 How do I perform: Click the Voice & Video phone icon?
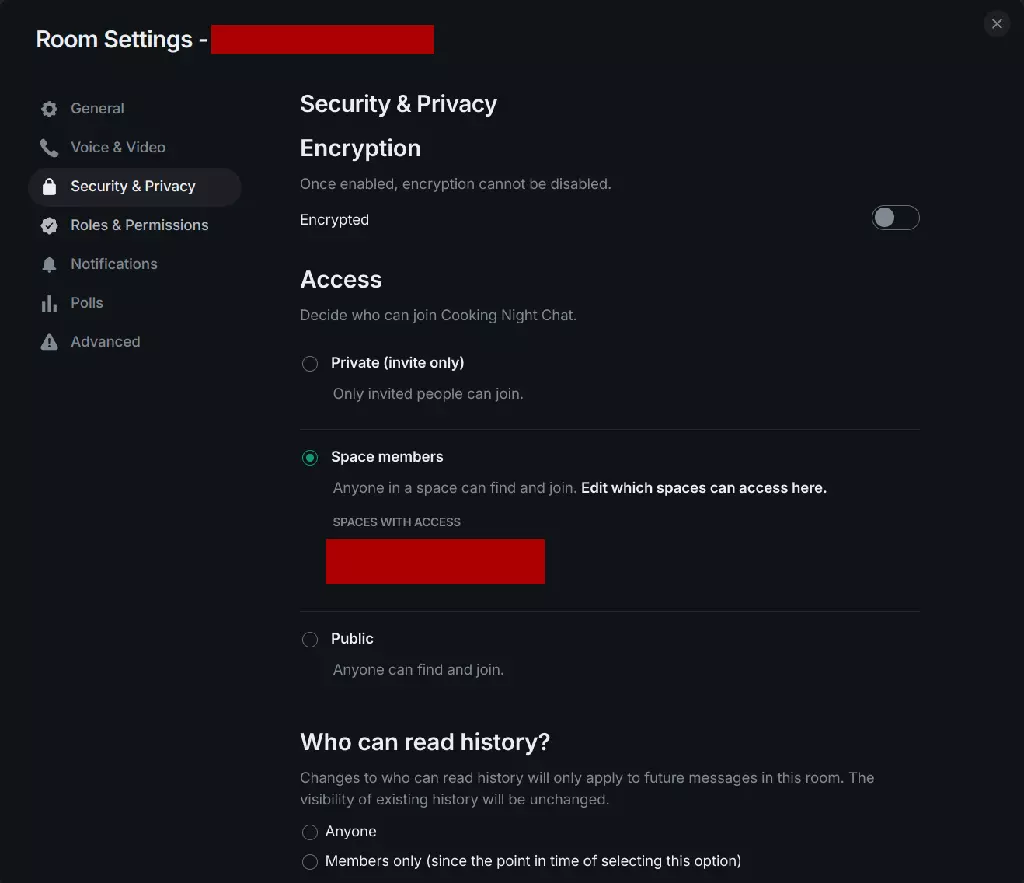click(49, 148)
